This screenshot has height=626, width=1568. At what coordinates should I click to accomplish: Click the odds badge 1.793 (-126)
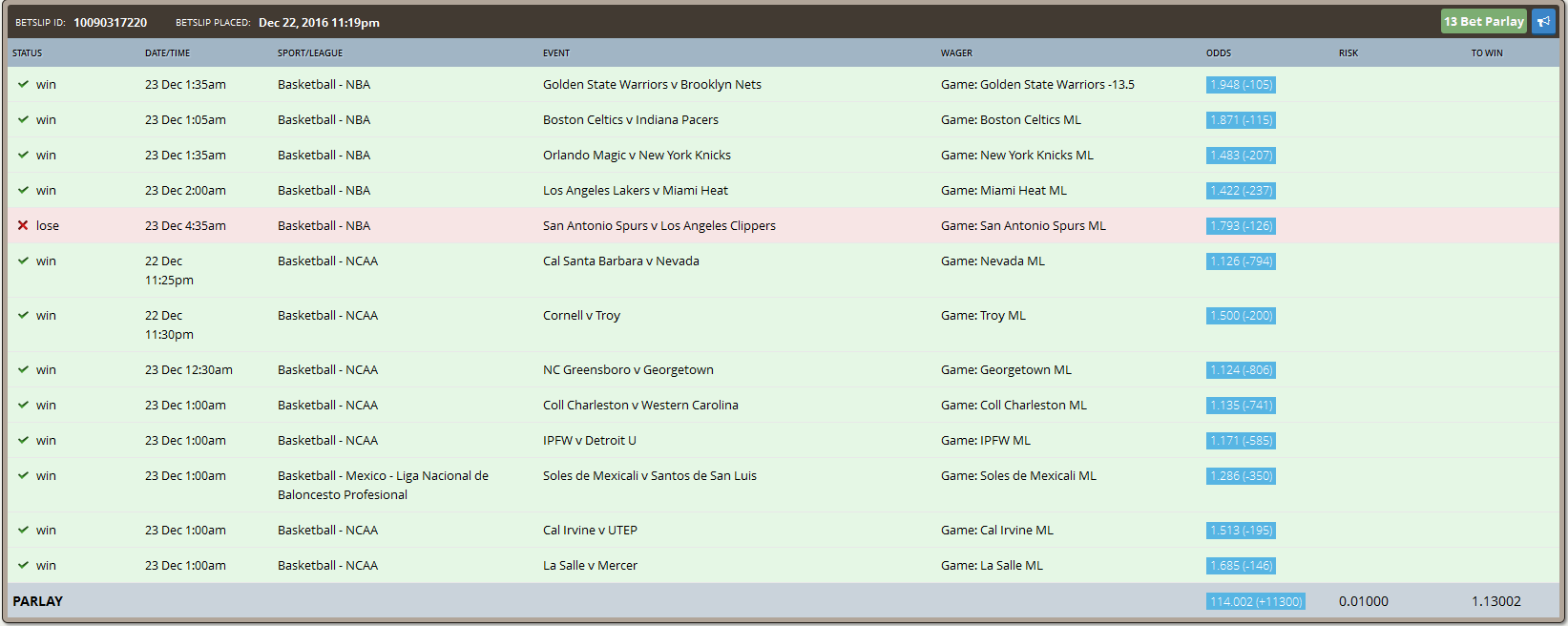click(1241, 226)
